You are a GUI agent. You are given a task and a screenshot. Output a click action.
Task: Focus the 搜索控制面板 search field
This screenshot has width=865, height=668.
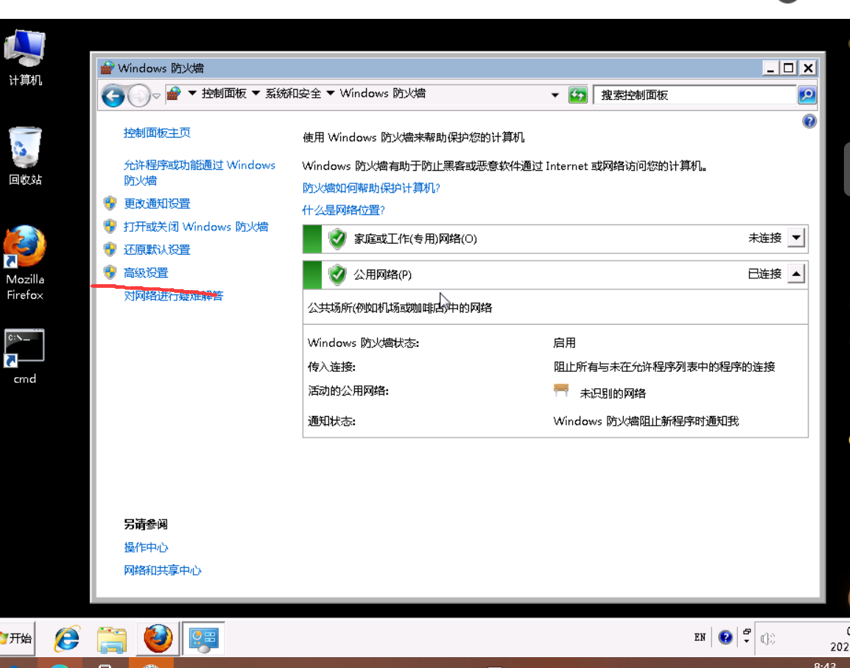point(695,95)
